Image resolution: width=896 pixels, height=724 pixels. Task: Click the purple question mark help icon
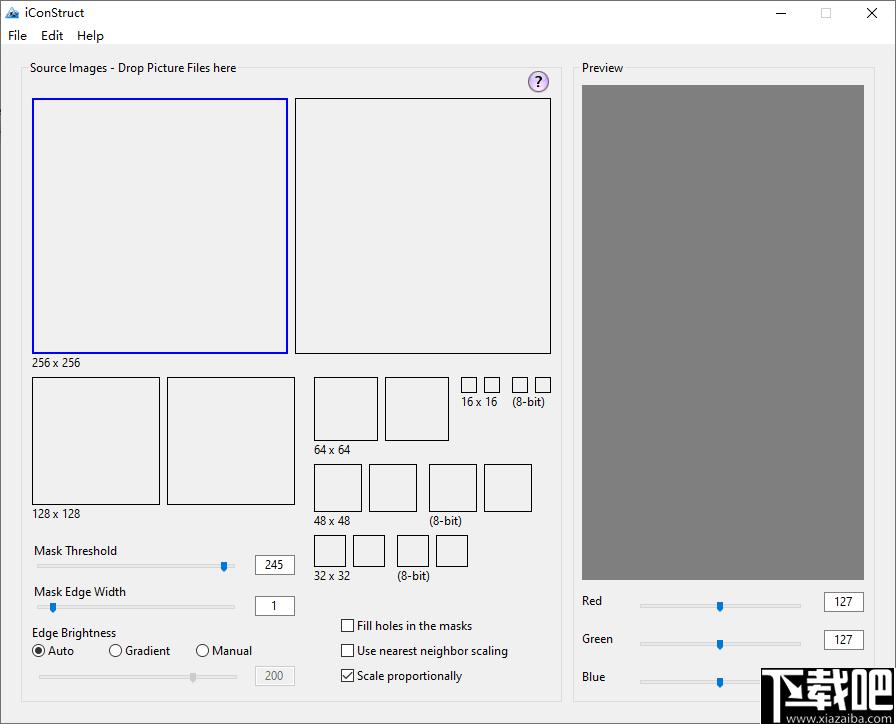(538, 82)
